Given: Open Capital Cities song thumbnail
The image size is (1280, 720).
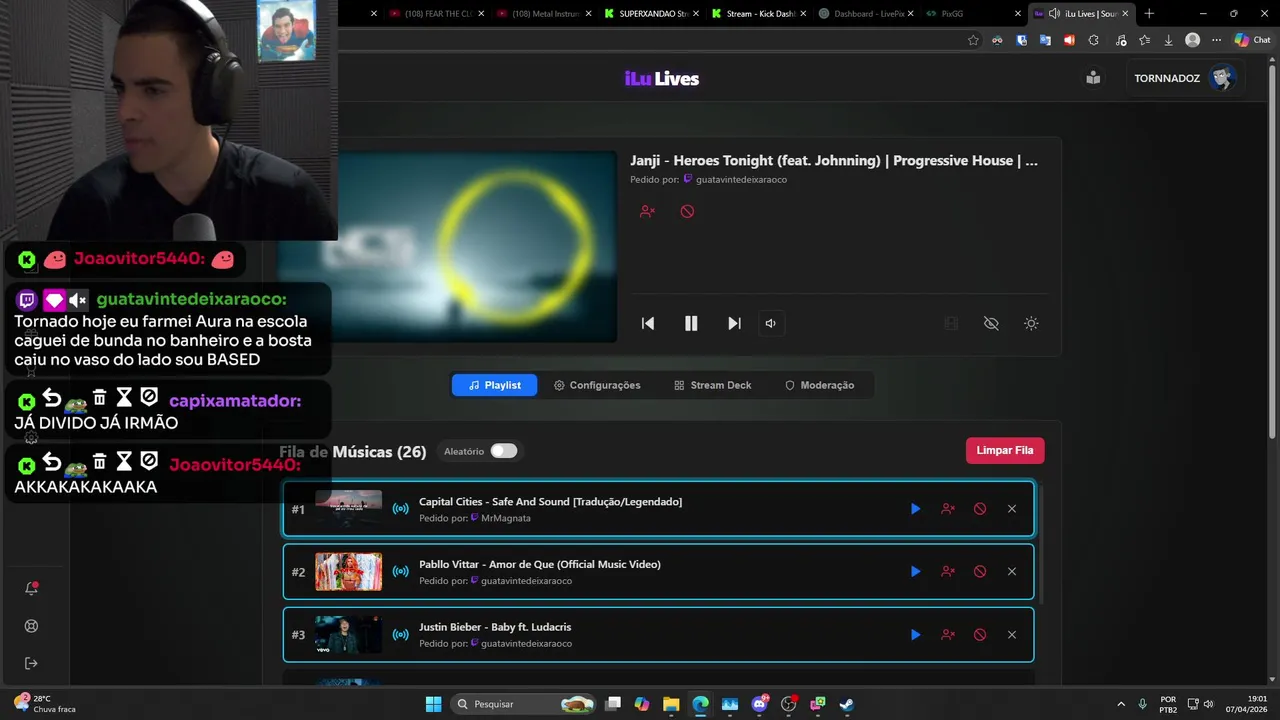Looking at the screenshot, I should (x=348, y=509).
